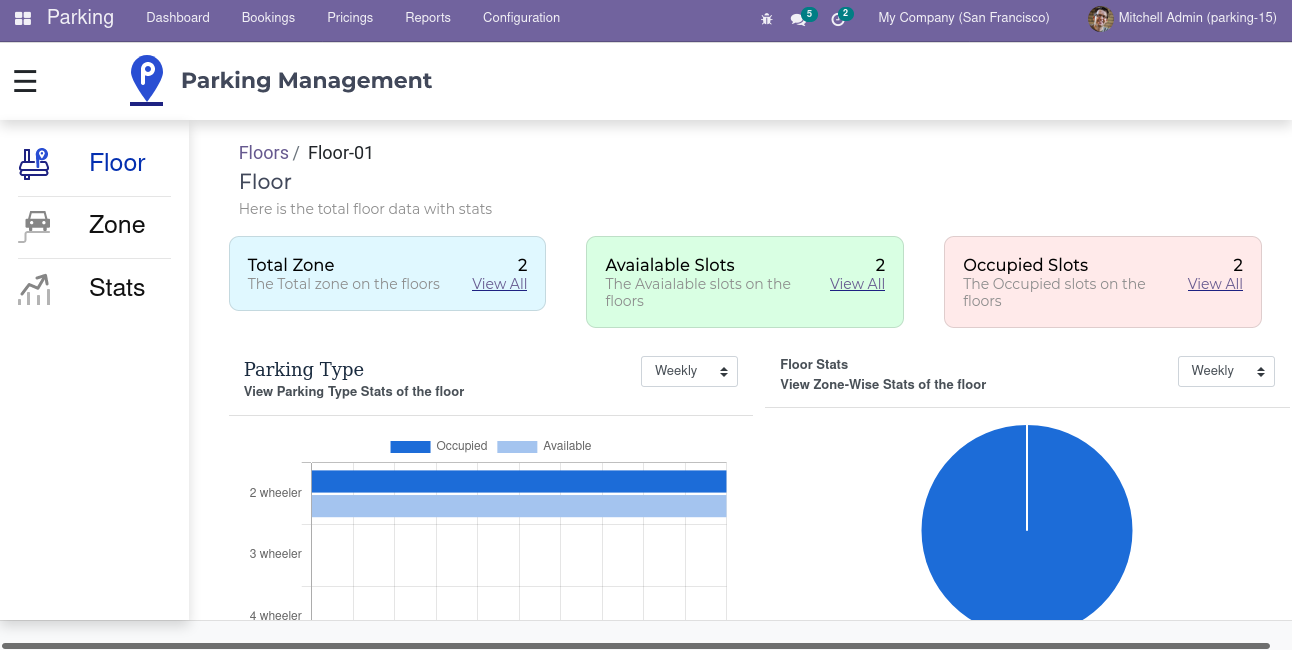Image resolution: width=1292 pixels, height=650 pixels.
Task: Click View All for Occupied Slots
Action: pos(1215,284)
